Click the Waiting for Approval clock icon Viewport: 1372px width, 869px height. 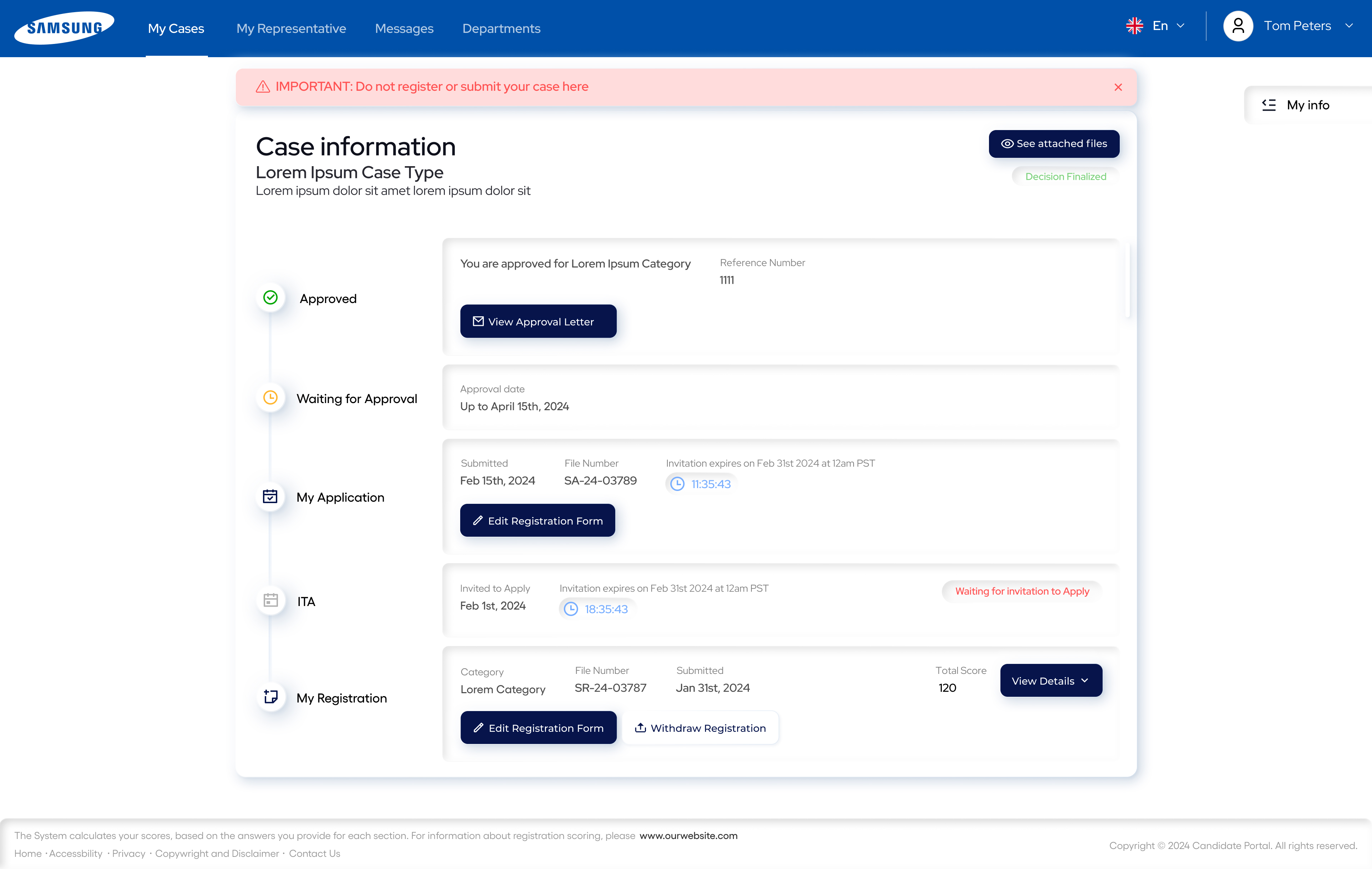coord(270,397)
